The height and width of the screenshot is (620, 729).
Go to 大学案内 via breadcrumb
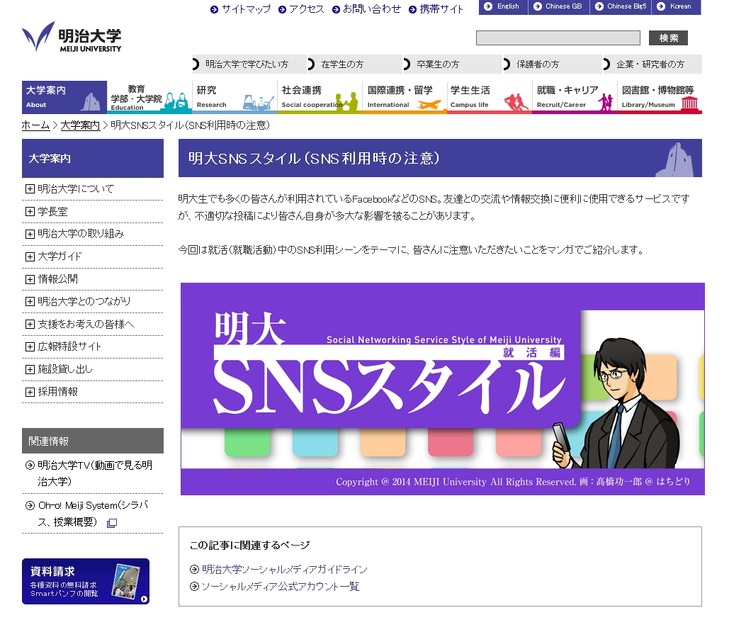coord(80,125)
